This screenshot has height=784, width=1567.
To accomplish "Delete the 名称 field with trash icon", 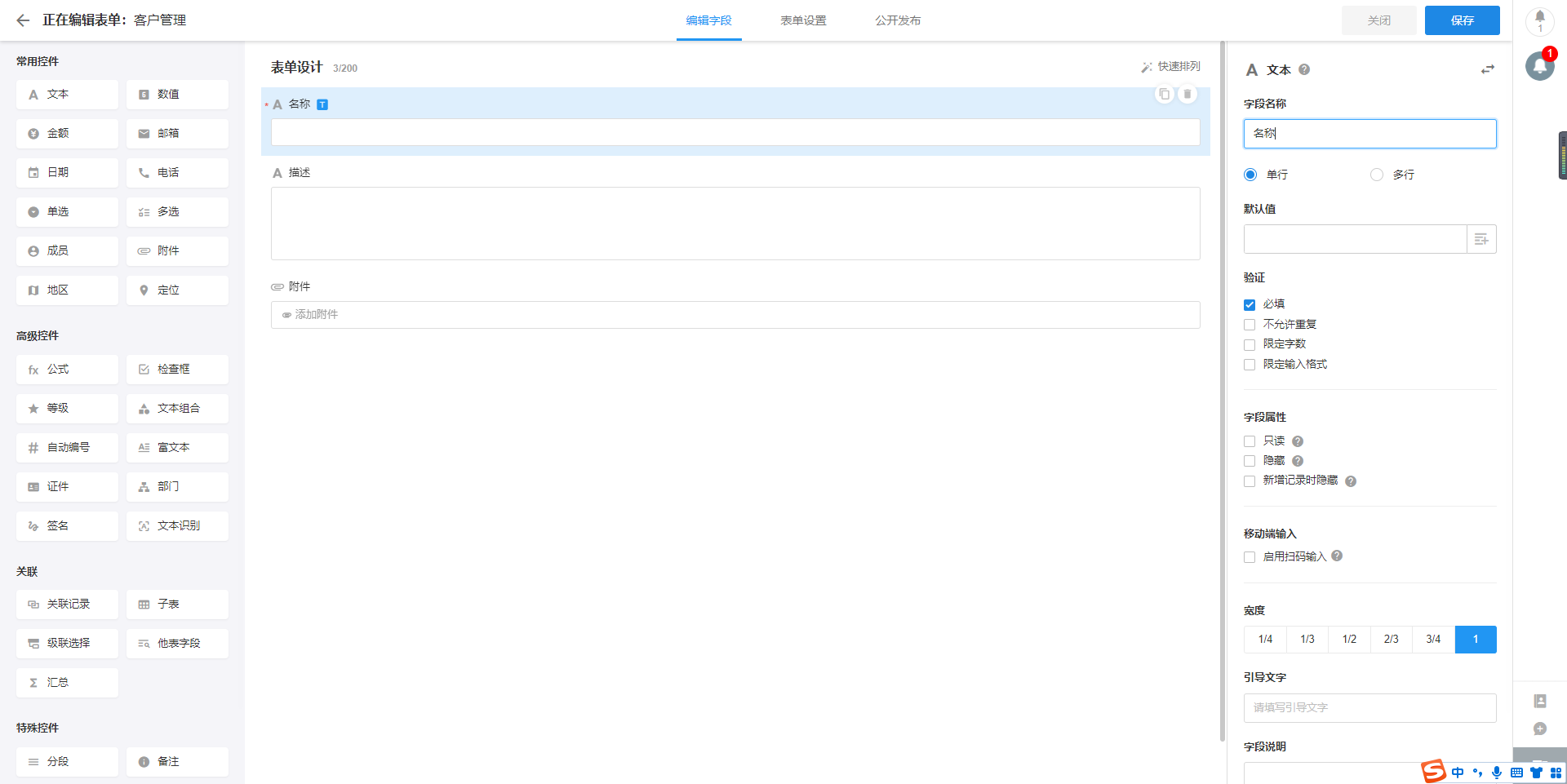I will coord(1187,94).
